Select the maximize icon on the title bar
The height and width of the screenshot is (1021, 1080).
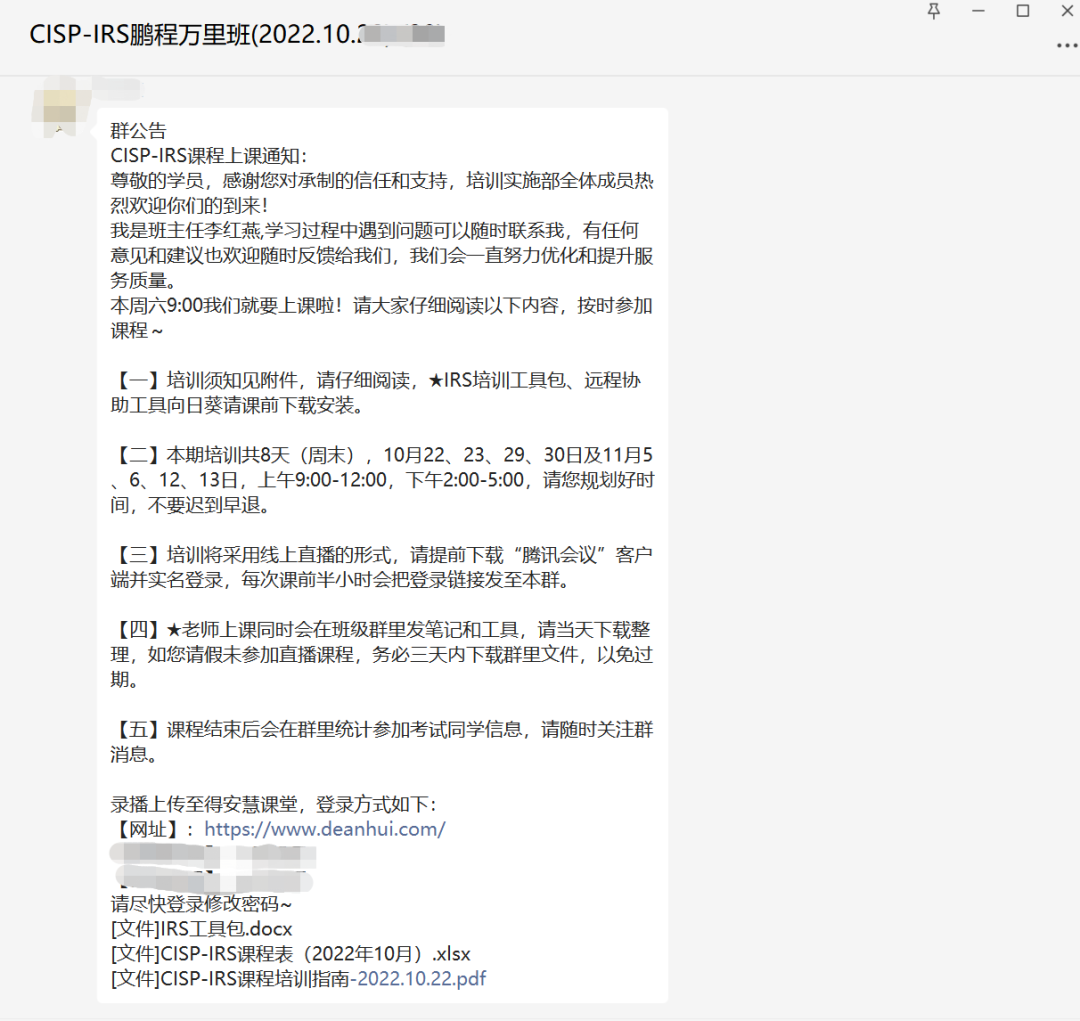1023,12
